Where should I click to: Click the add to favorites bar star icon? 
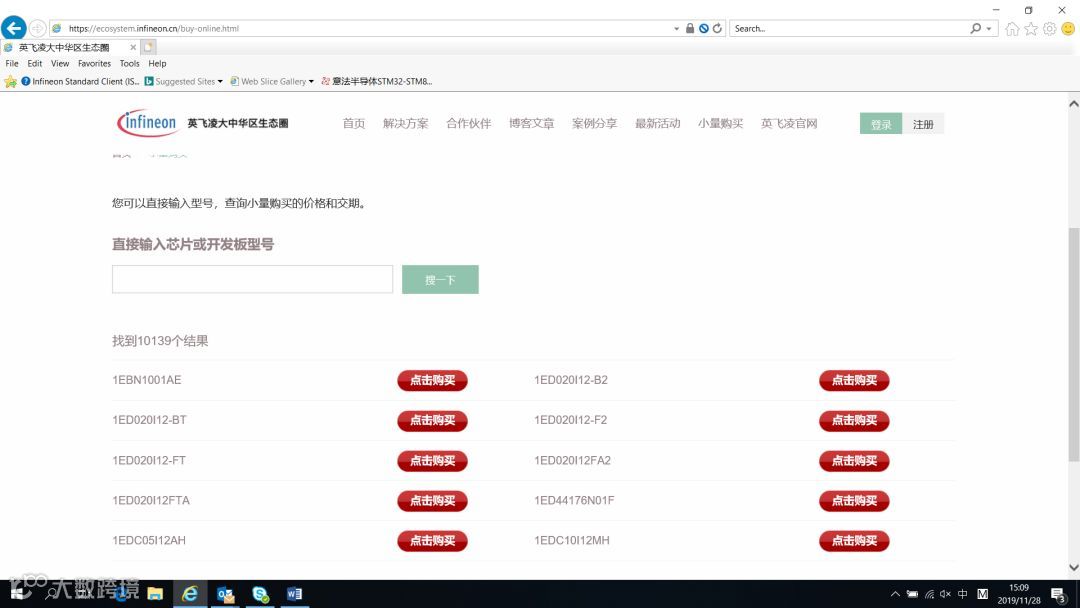(x=10, y=81)
